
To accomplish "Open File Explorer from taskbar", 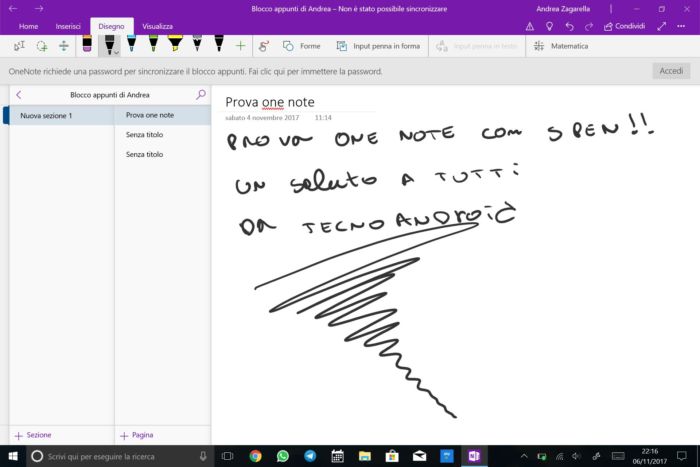I will pyautogui.click(x=365, y=456).
